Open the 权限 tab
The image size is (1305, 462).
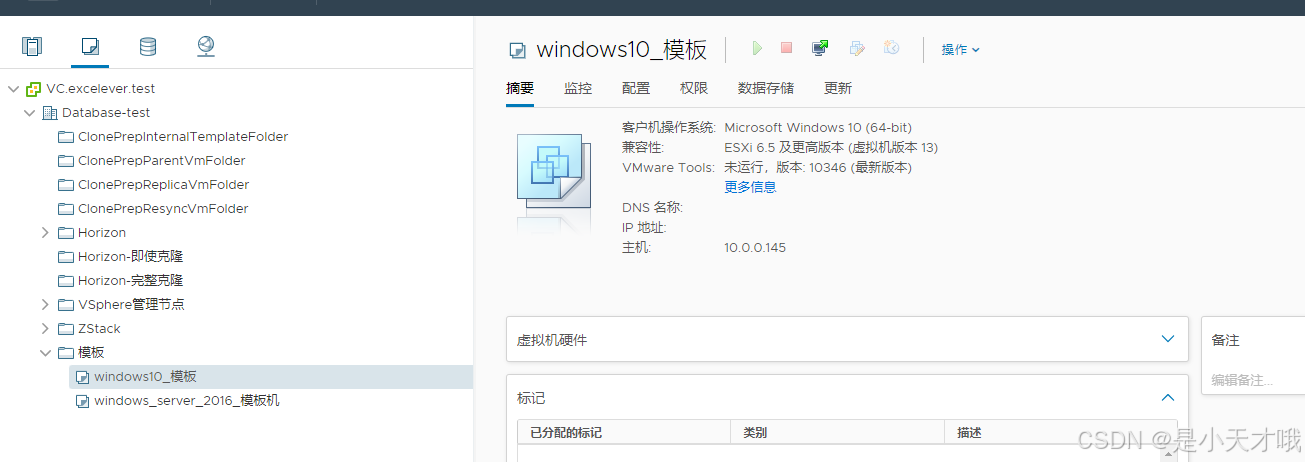[694, 88]
